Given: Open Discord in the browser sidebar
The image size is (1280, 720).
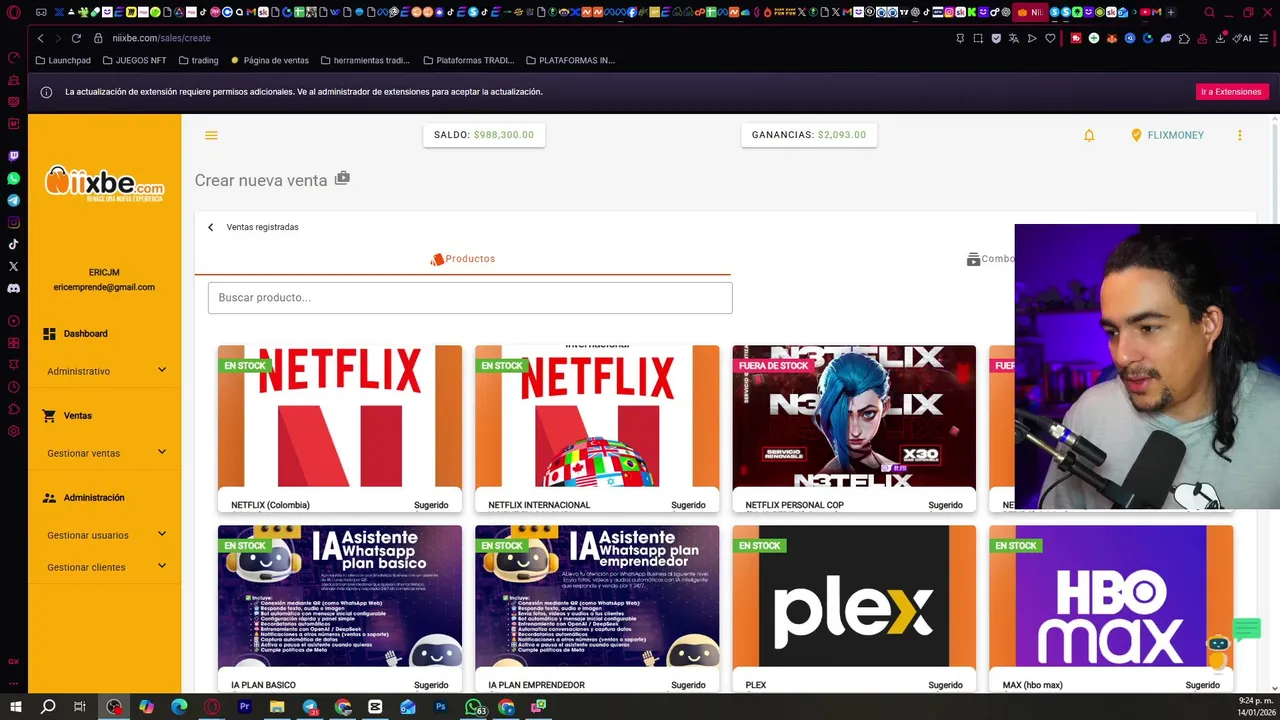Looking at the screenshot, I should (13, 288).
